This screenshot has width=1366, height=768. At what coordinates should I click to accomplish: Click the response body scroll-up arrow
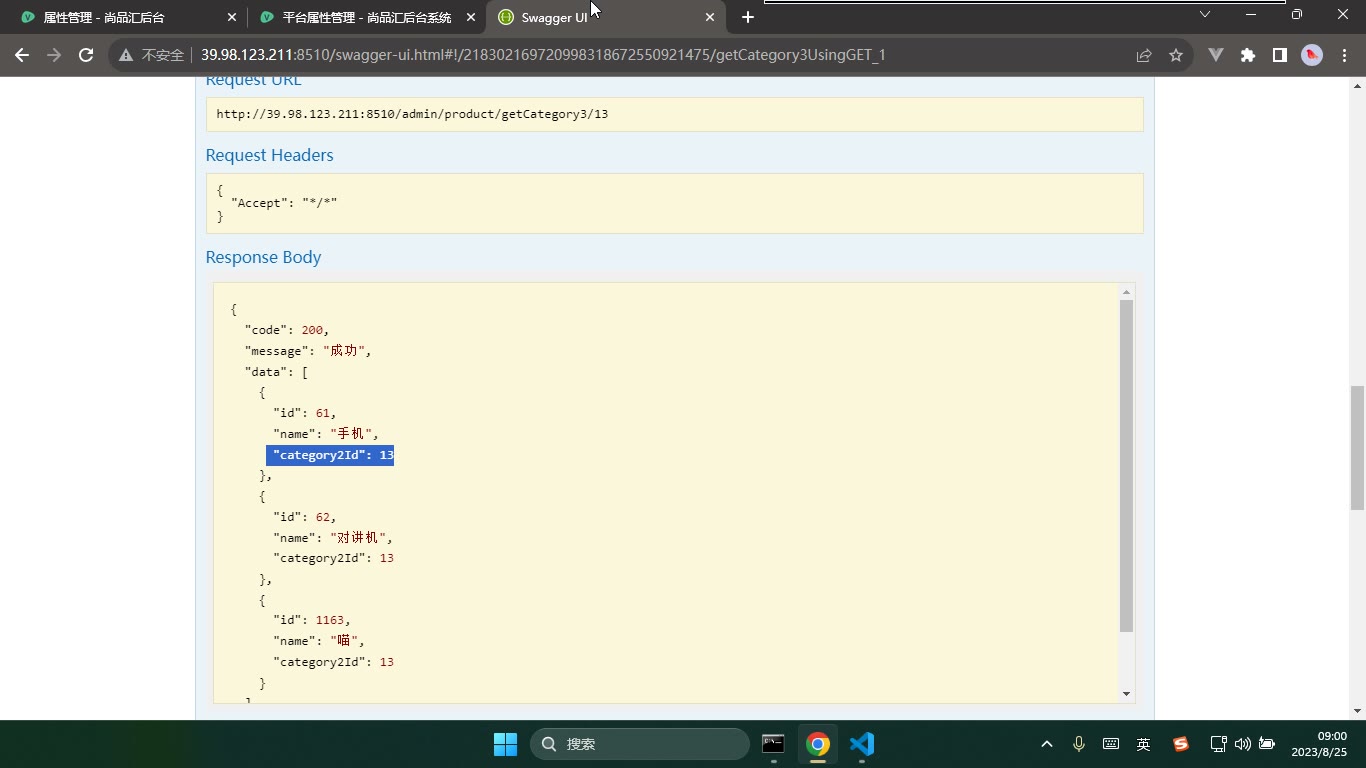click(x=1126, y=292)
